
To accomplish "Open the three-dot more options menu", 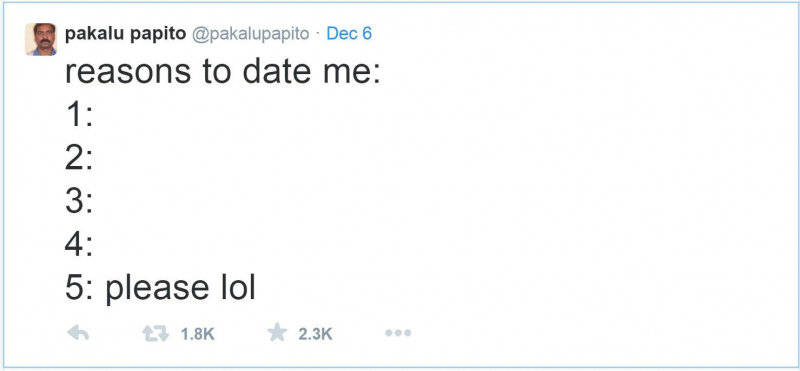I will click(398, 333).
